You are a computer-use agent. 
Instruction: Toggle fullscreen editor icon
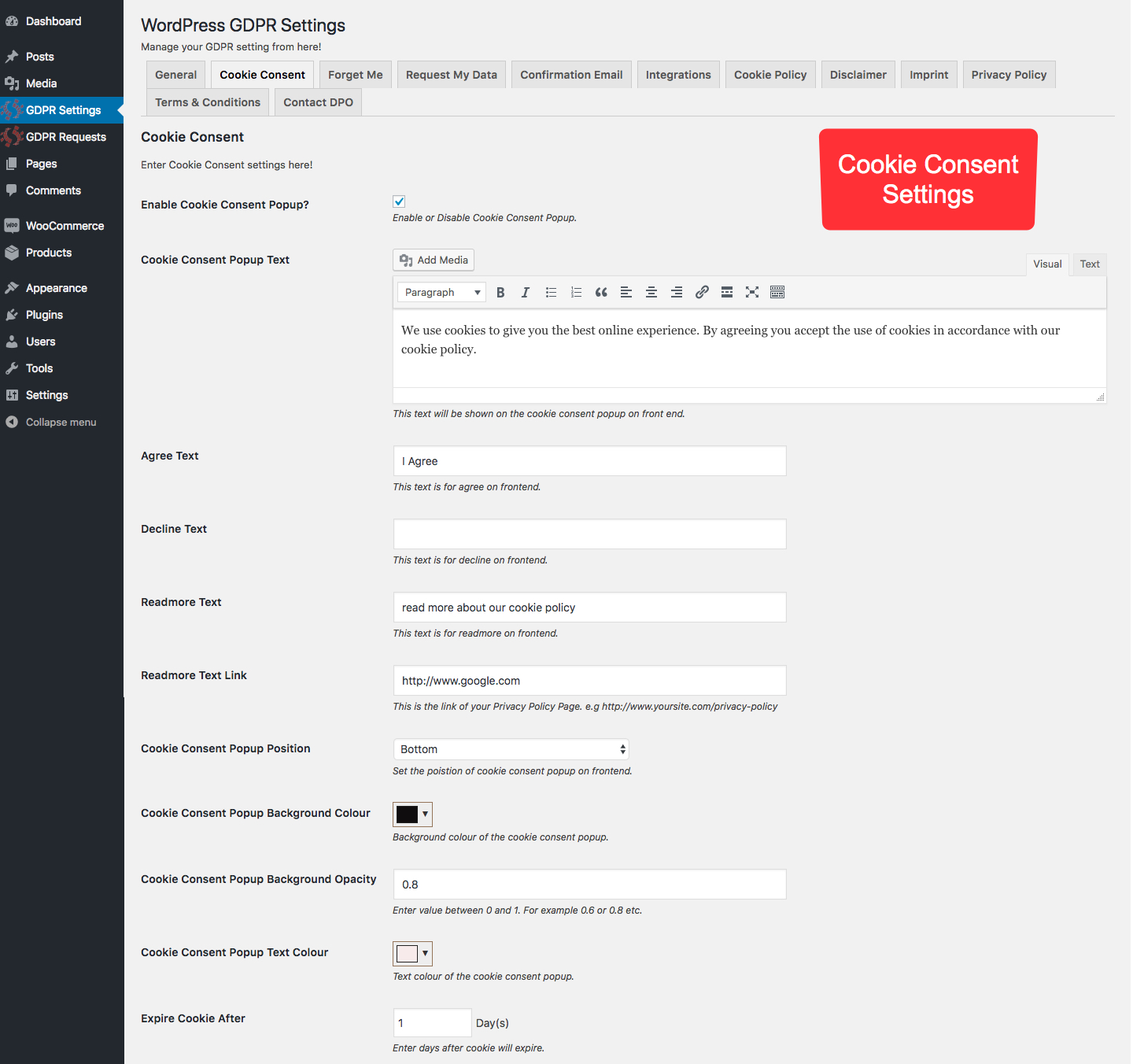[752, 292]
